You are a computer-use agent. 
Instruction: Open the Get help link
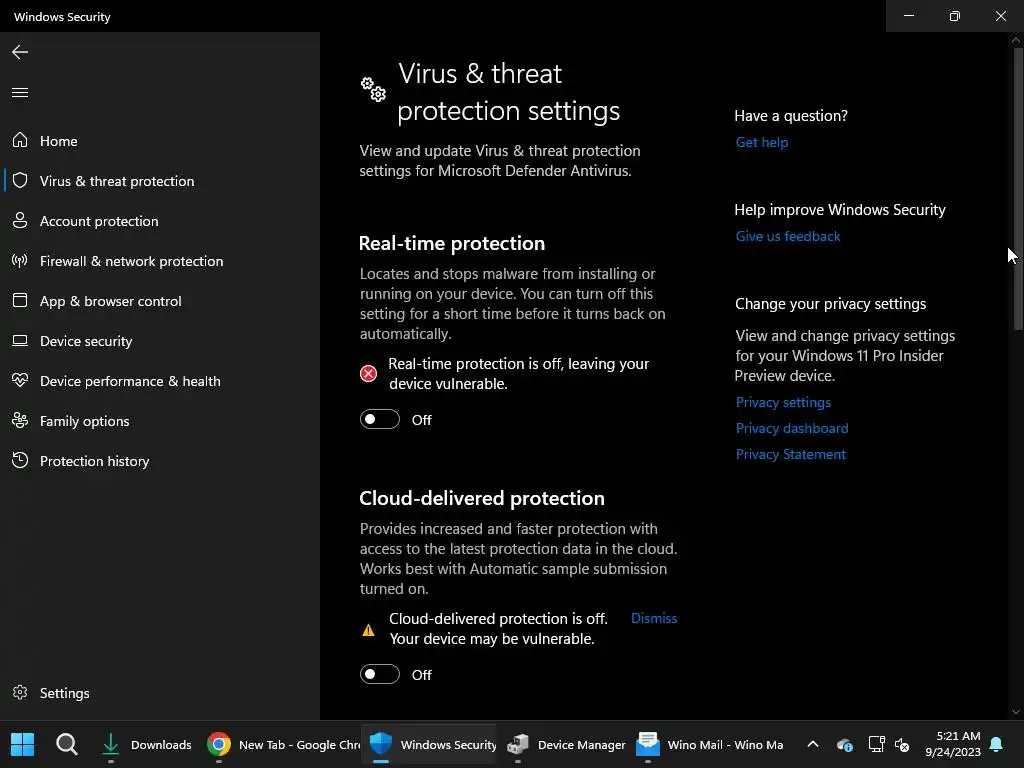[x=762, y=142]
